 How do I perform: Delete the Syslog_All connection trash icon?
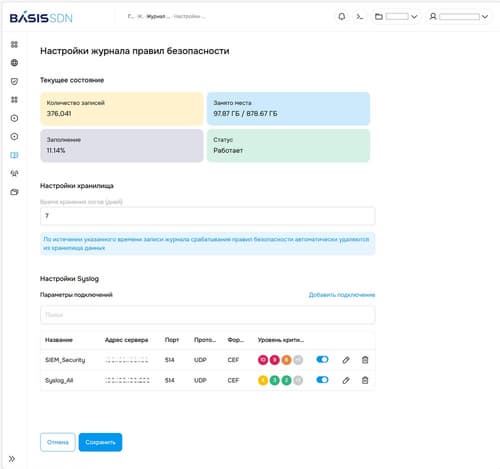tap(365, 380)
